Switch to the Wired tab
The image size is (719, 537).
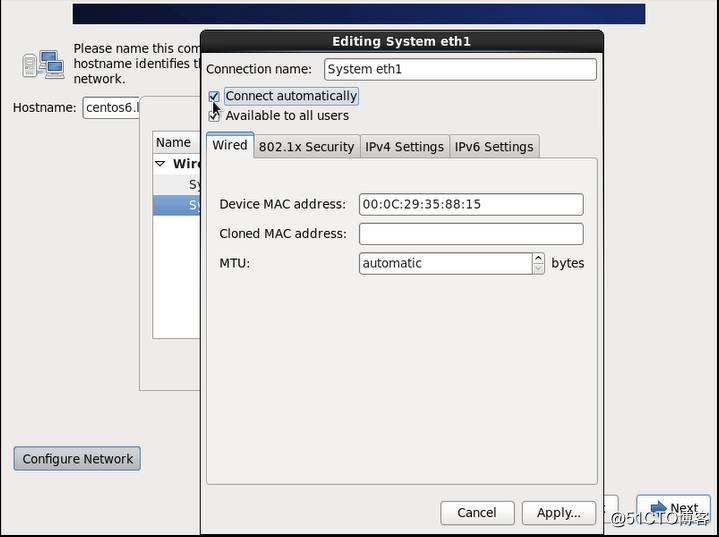pos(230,145)
